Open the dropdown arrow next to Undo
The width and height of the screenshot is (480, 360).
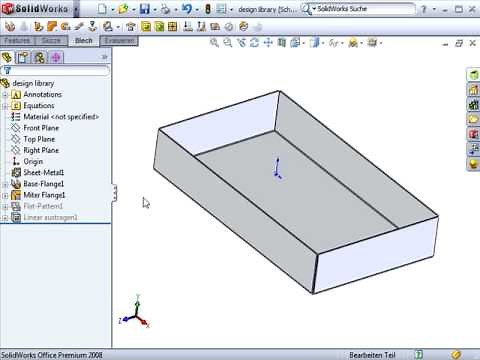197,10
